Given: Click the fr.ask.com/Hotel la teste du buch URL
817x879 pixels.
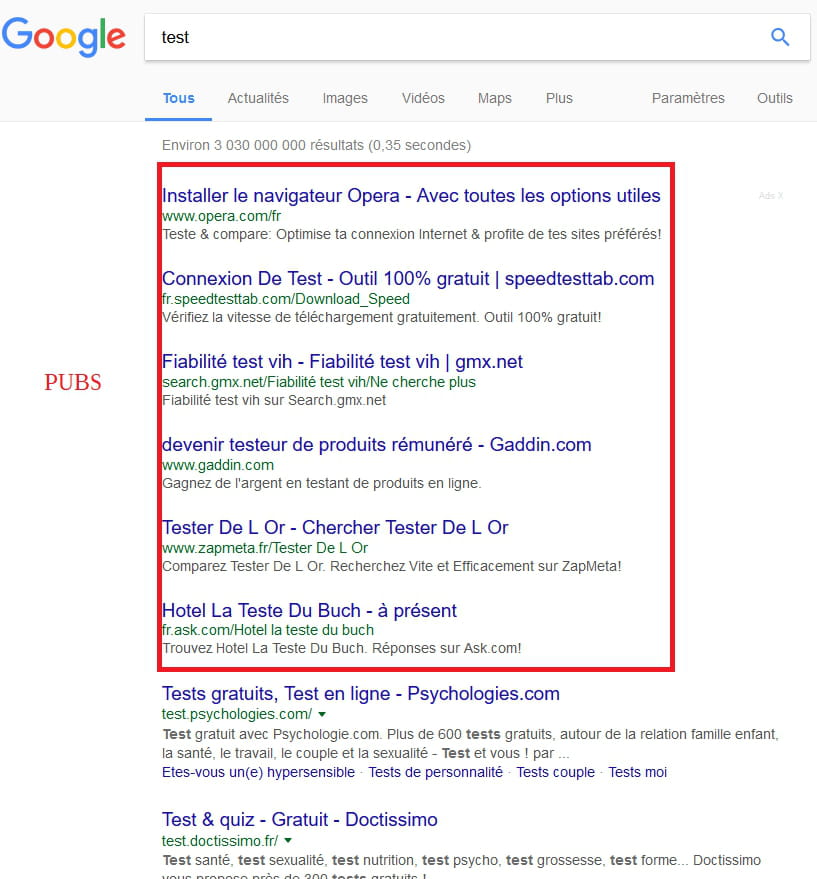Looking at the screenshot, I should (268, 630).
